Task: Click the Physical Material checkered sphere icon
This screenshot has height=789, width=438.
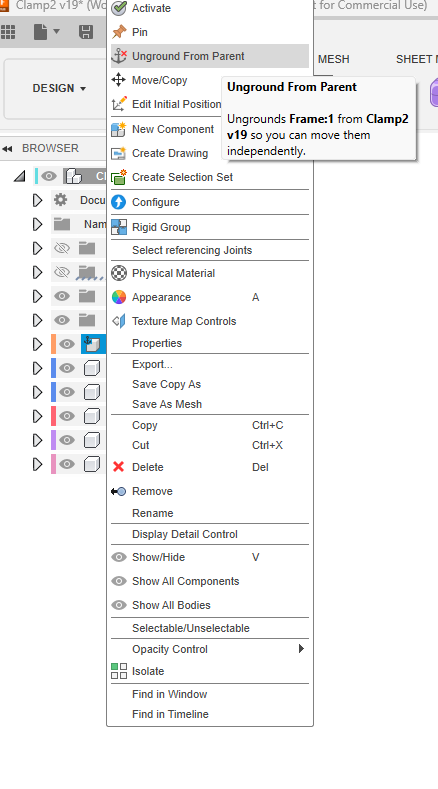Action: (119, 273)
